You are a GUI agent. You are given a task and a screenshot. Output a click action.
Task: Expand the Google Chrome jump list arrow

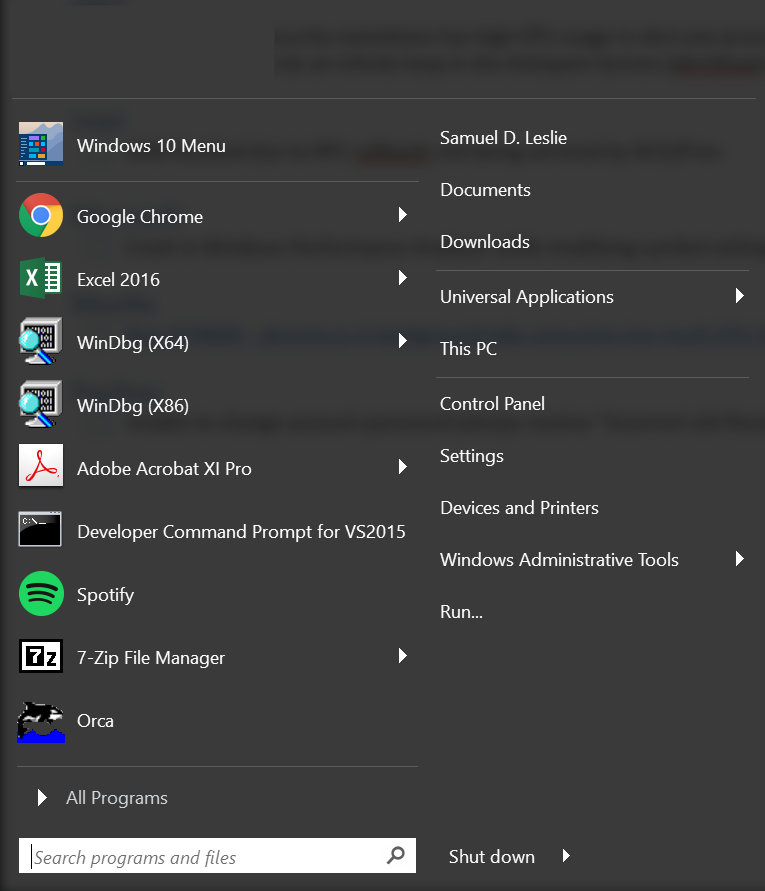(402, 215)
